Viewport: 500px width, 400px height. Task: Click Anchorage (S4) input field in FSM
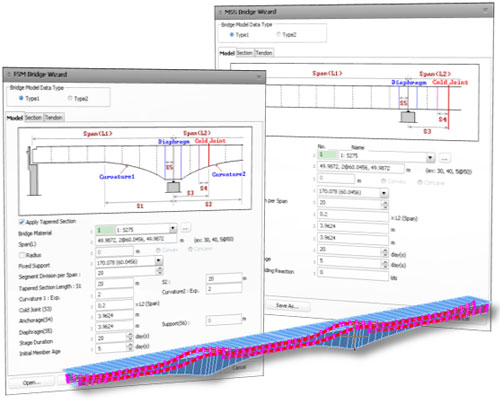(115, 315)
